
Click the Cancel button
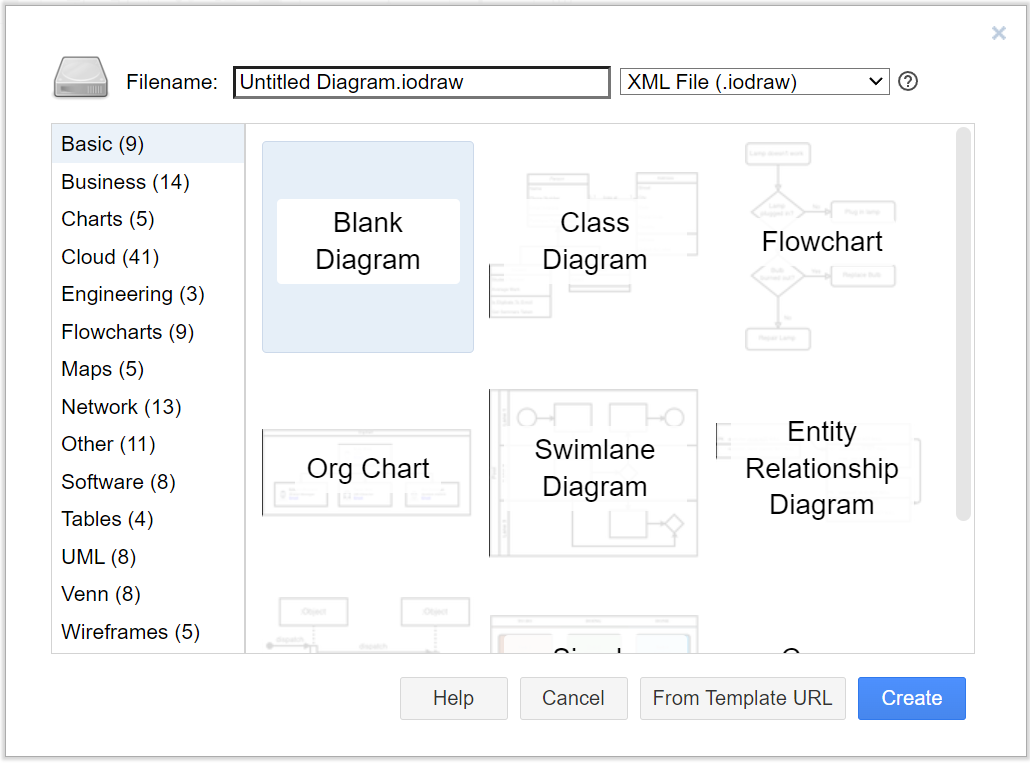pyautogui.click(x=574, y=698)
